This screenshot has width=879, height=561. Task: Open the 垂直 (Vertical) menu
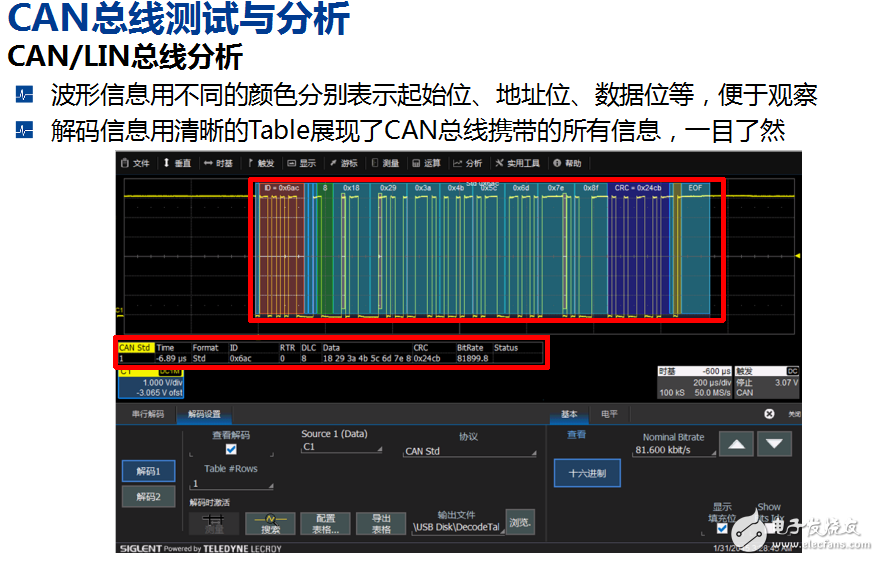(177, 163)
